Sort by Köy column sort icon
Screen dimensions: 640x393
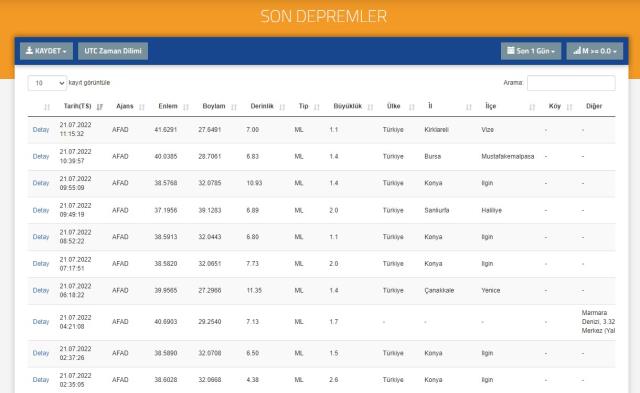click(569, 107)
